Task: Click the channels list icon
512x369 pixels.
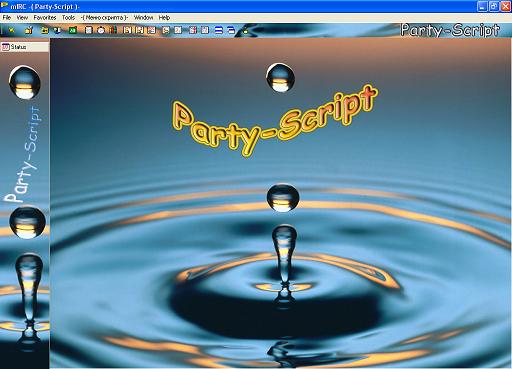Action: point(57,30)
